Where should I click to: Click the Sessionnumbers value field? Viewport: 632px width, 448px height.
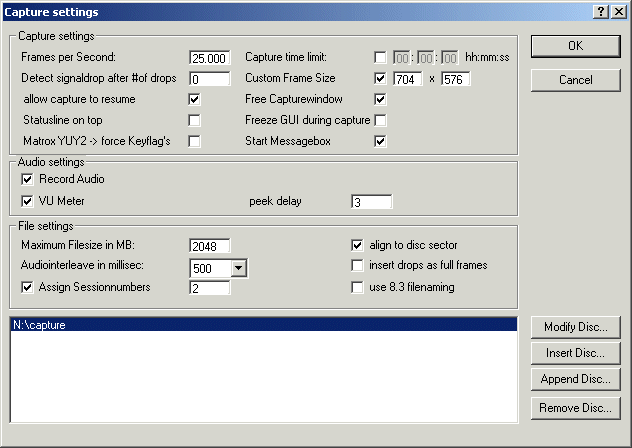(210, 288)
